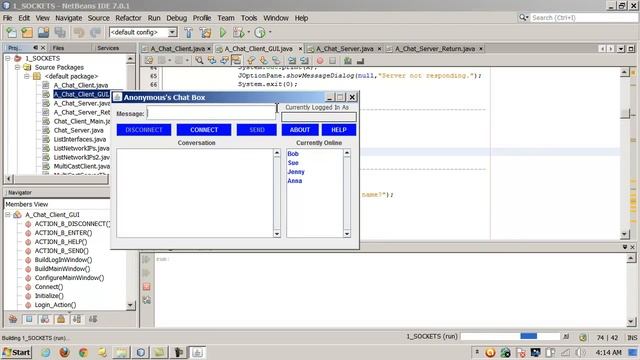Collapse A_Chat_Client_GUI node in Navigator
This screenshot has width=640, height=360.
tap(8, 214)
